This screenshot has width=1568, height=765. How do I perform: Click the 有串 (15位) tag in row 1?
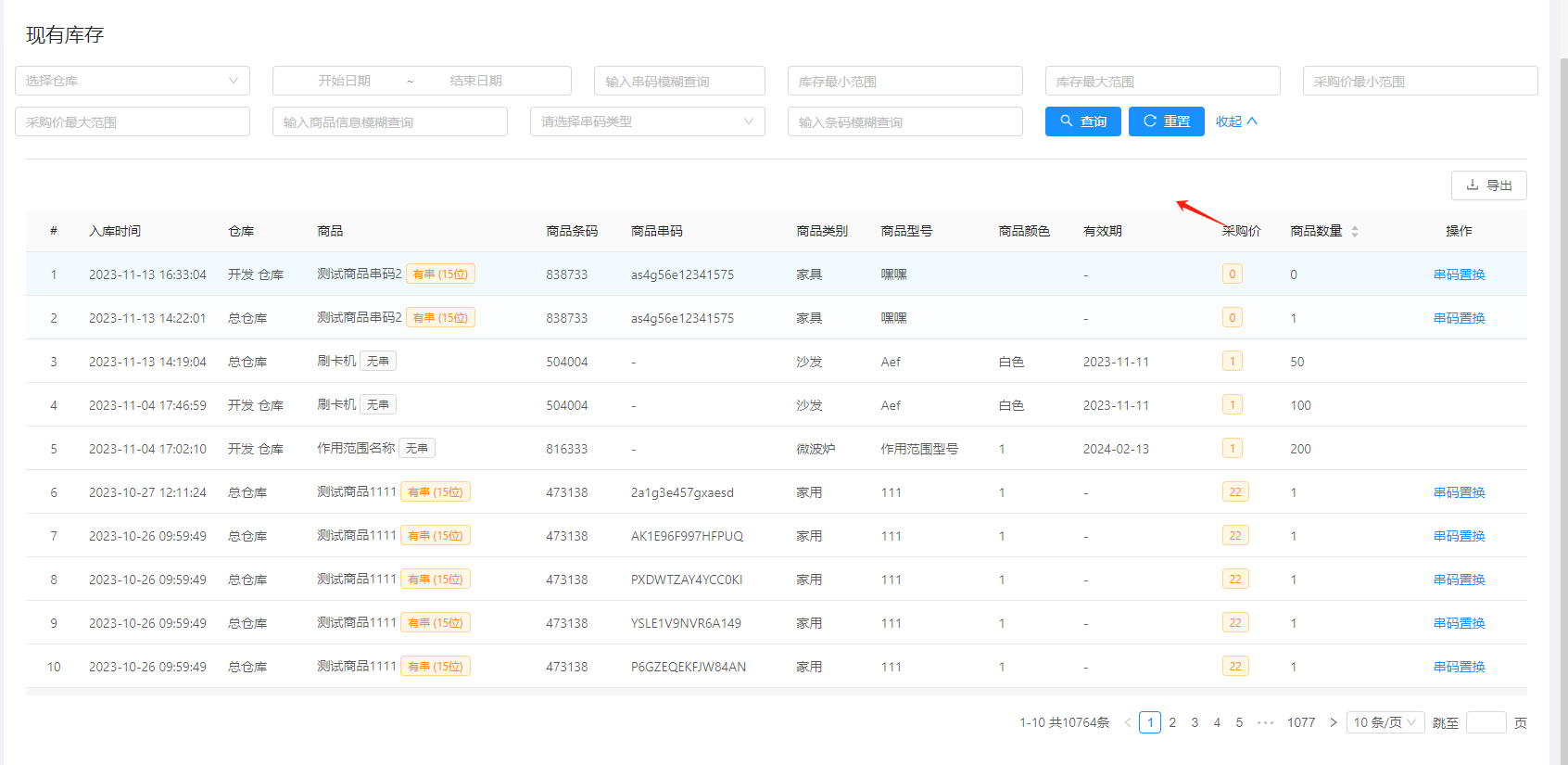tap(440, 274)
